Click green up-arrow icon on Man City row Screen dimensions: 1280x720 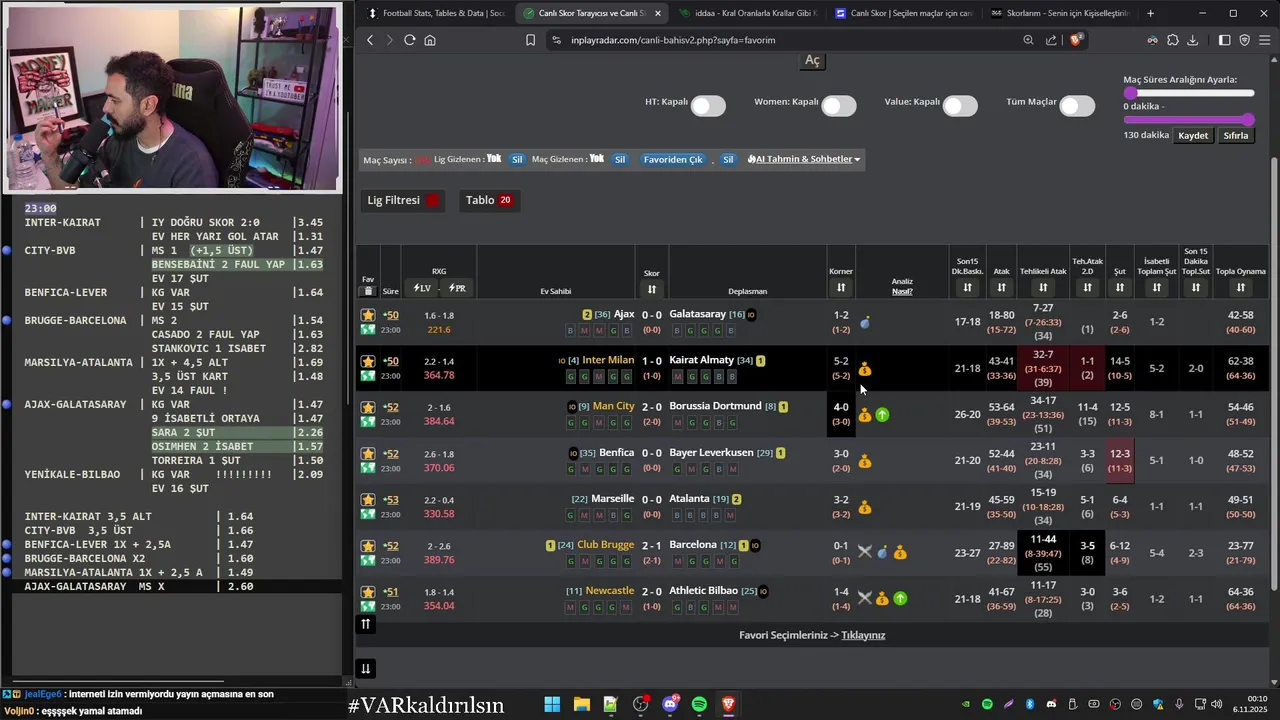coord(882,414)
